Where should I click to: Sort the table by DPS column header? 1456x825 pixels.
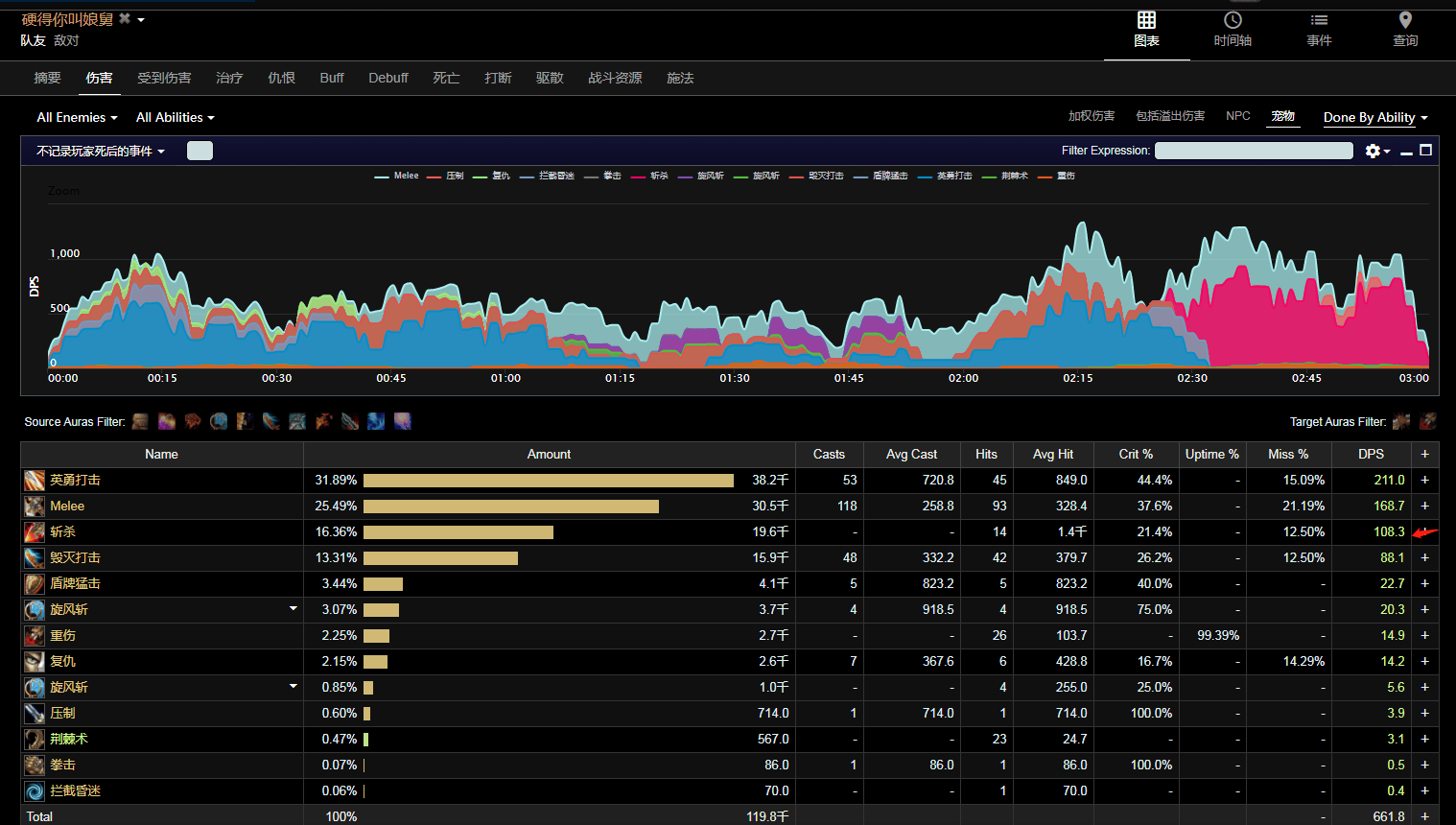[1371, 454]
